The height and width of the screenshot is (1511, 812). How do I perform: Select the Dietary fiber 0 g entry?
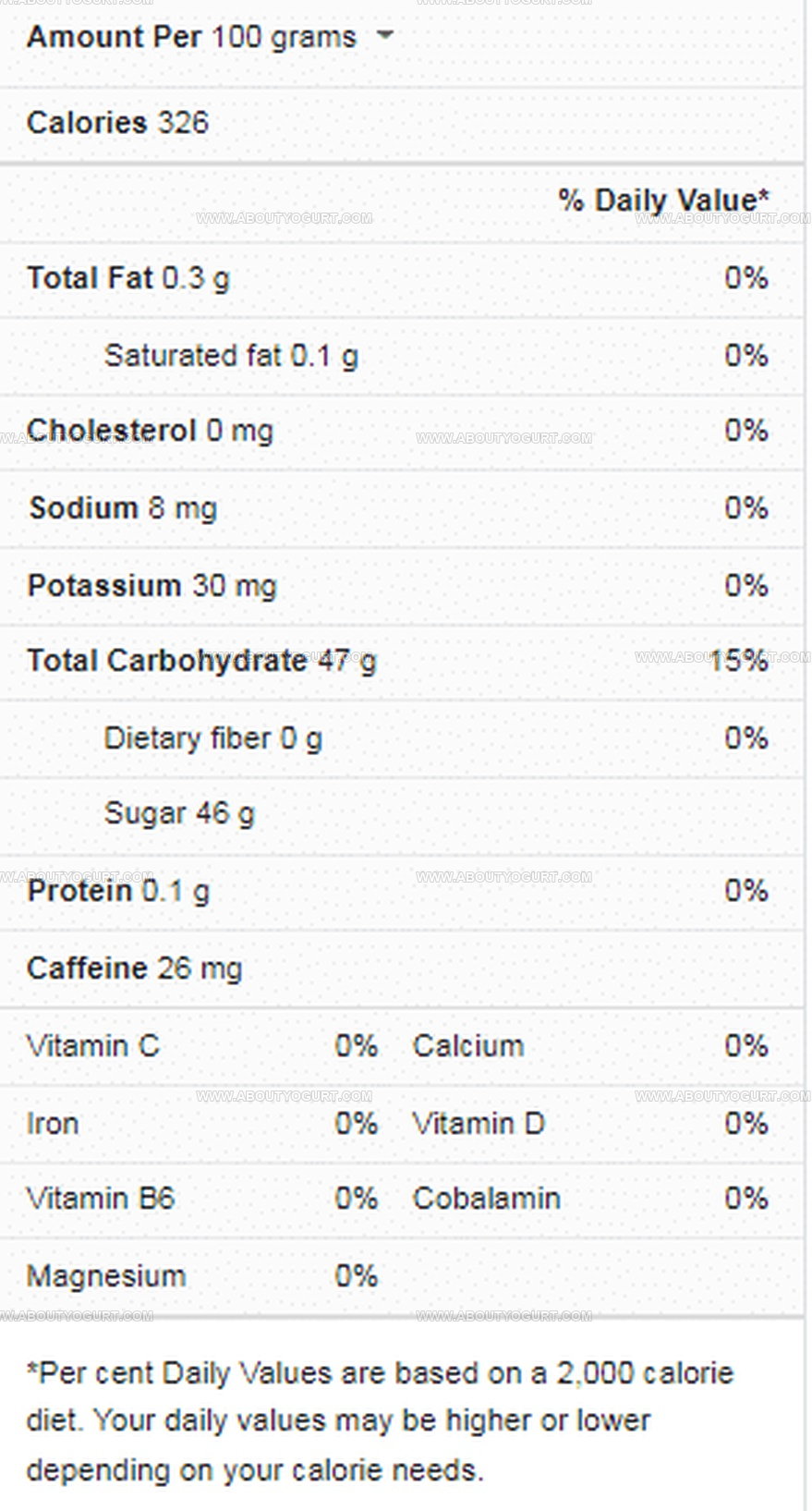[212, 738]
